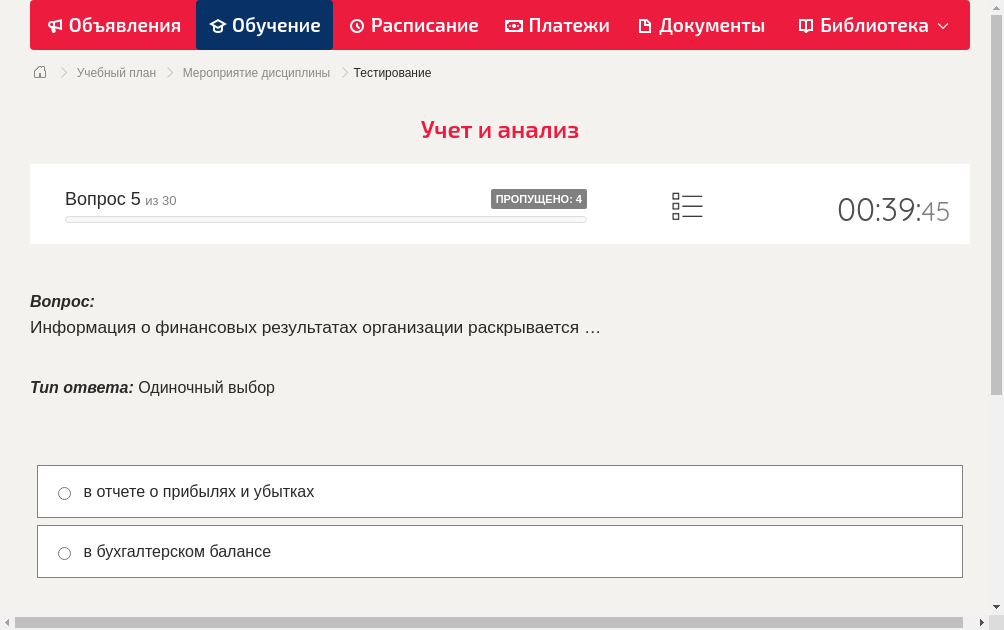The width and height of the screenshot is (1004, 630).
Task: Click the test progress bar under Вопрос 5
Action: pos(325,219)
